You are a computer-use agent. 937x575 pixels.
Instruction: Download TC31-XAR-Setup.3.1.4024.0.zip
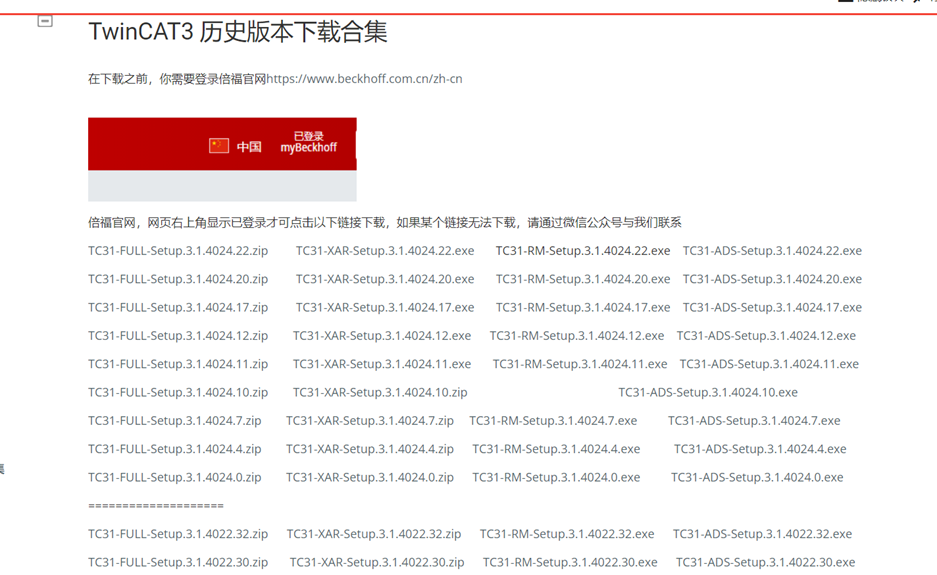(370, 478)
